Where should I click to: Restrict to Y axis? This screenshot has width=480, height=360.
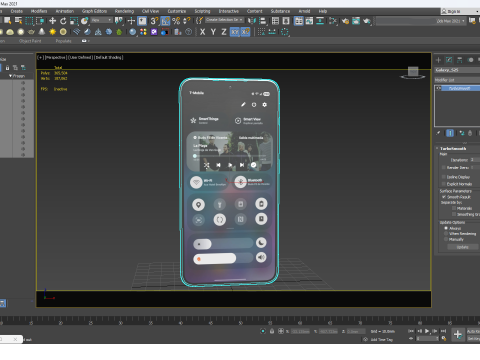point(213,32)
